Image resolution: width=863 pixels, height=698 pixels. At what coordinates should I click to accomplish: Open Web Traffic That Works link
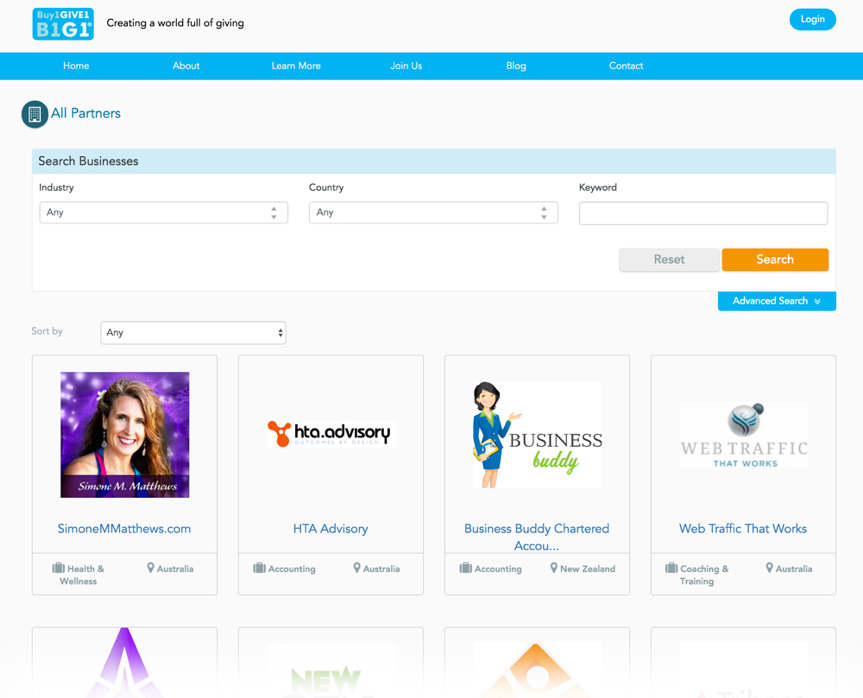[x=743, y=528]
